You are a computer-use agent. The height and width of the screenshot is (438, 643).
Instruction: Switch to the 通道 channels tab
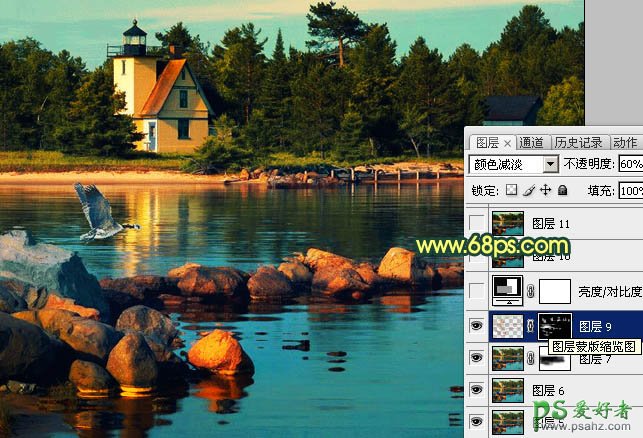click(532, 142)
